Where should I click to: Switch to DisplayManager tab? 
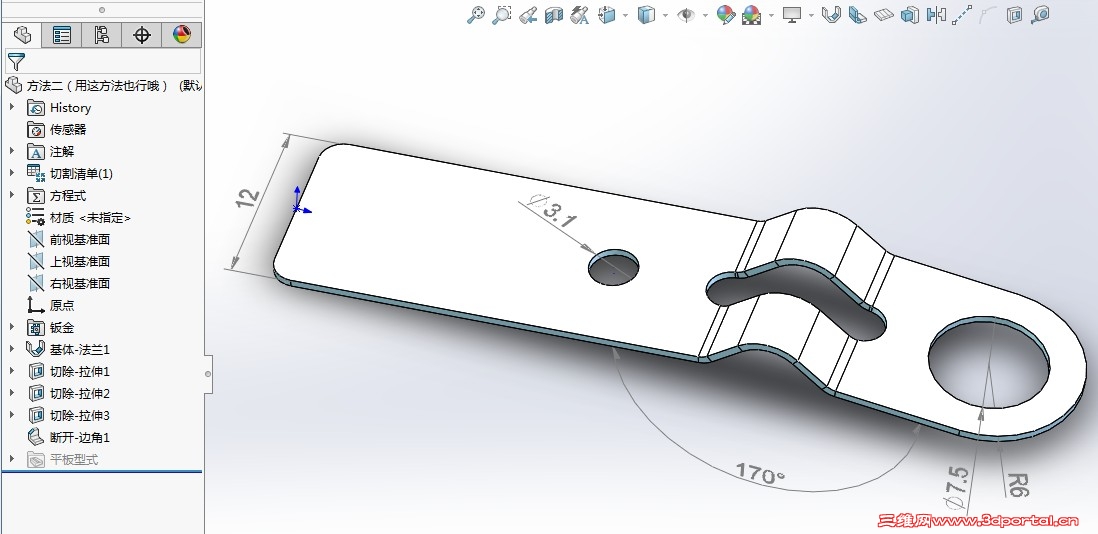(x=181, y=35)
